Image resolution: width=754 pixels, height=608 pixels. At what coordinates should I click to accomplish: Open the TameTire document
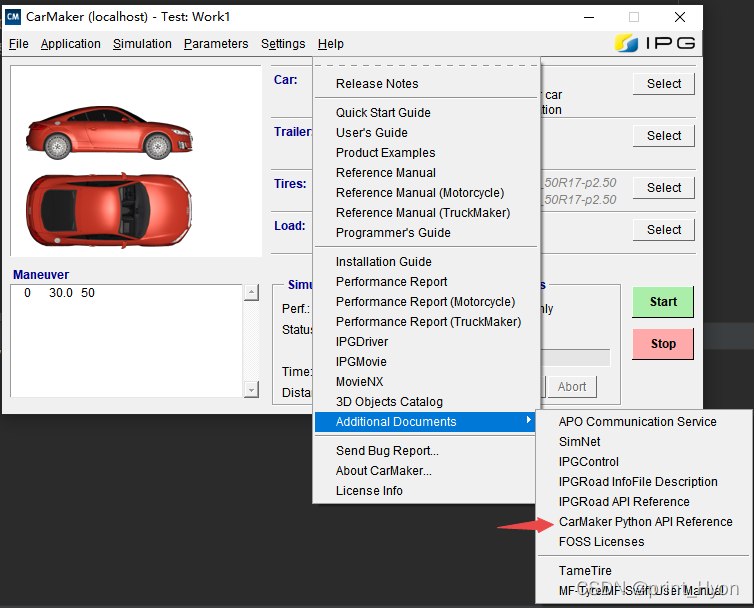tap(643, 570)
